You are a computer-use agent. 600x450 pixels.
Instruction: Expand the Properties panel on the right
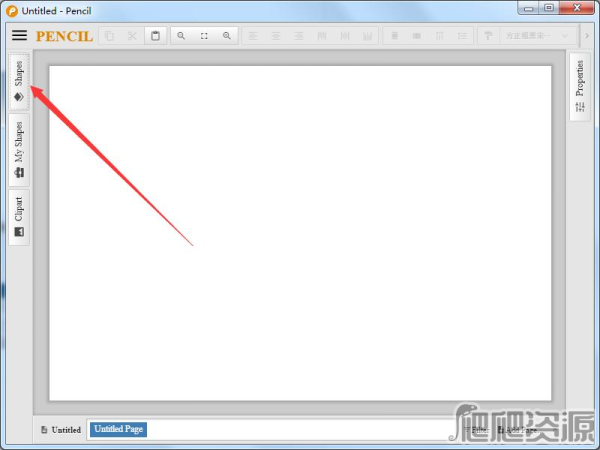pyautogui.click(x=580, y=87)
